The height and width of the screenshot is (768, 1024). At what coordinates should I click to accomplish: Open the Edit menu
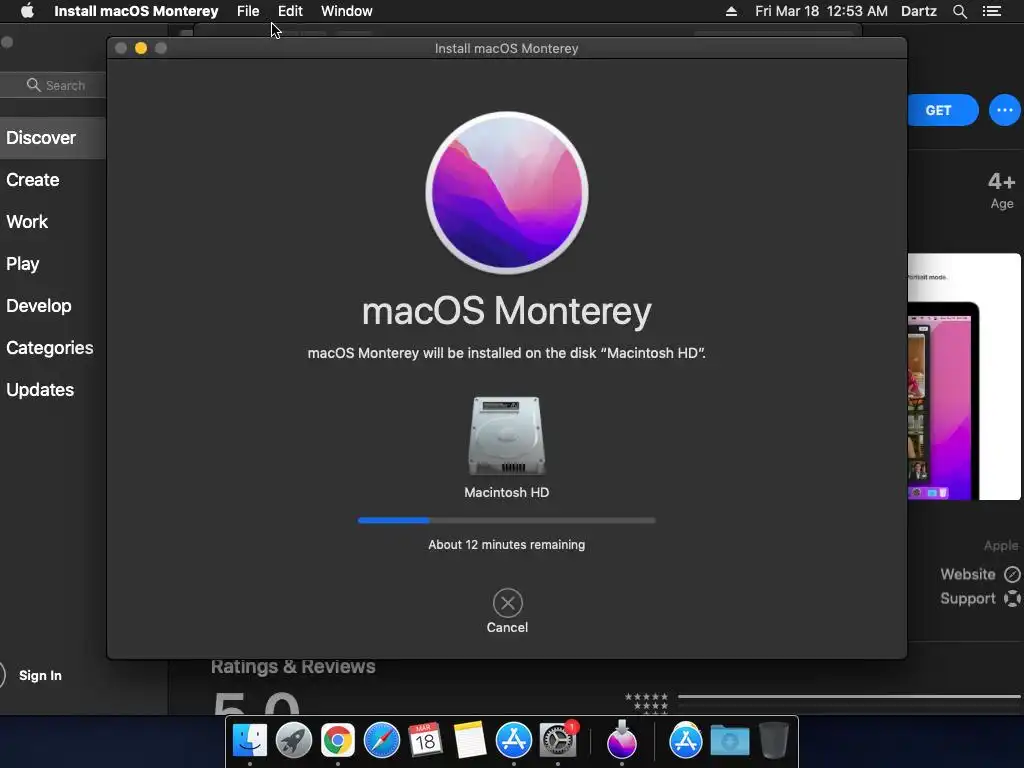290,11
